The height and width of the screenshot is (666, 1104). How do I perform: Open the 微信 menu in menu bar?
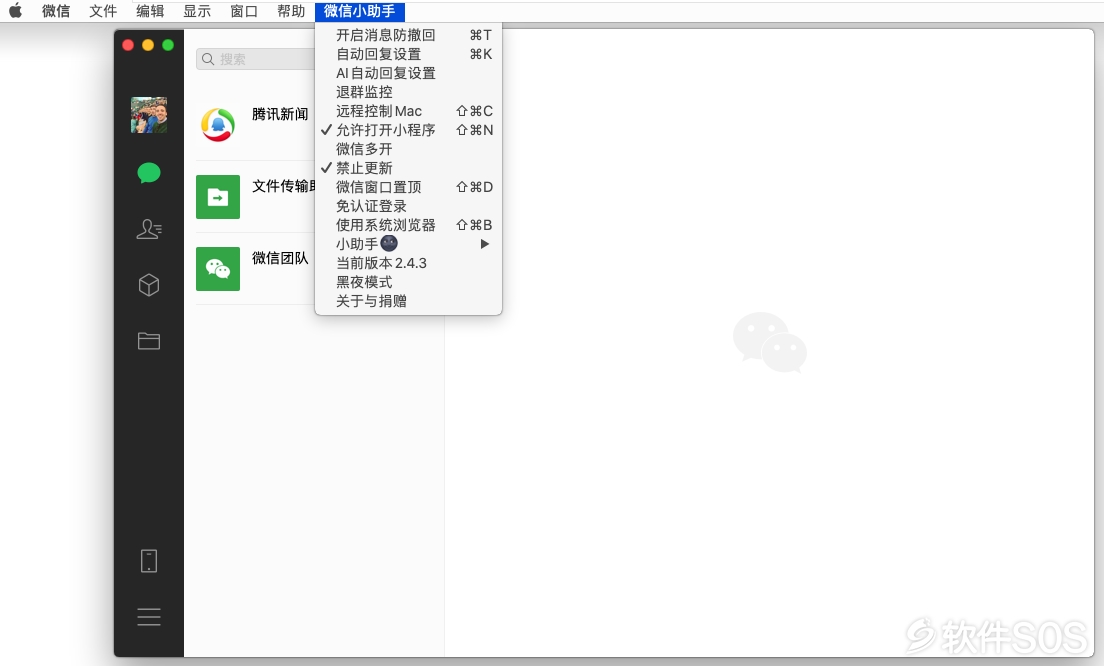coord(56,11)
